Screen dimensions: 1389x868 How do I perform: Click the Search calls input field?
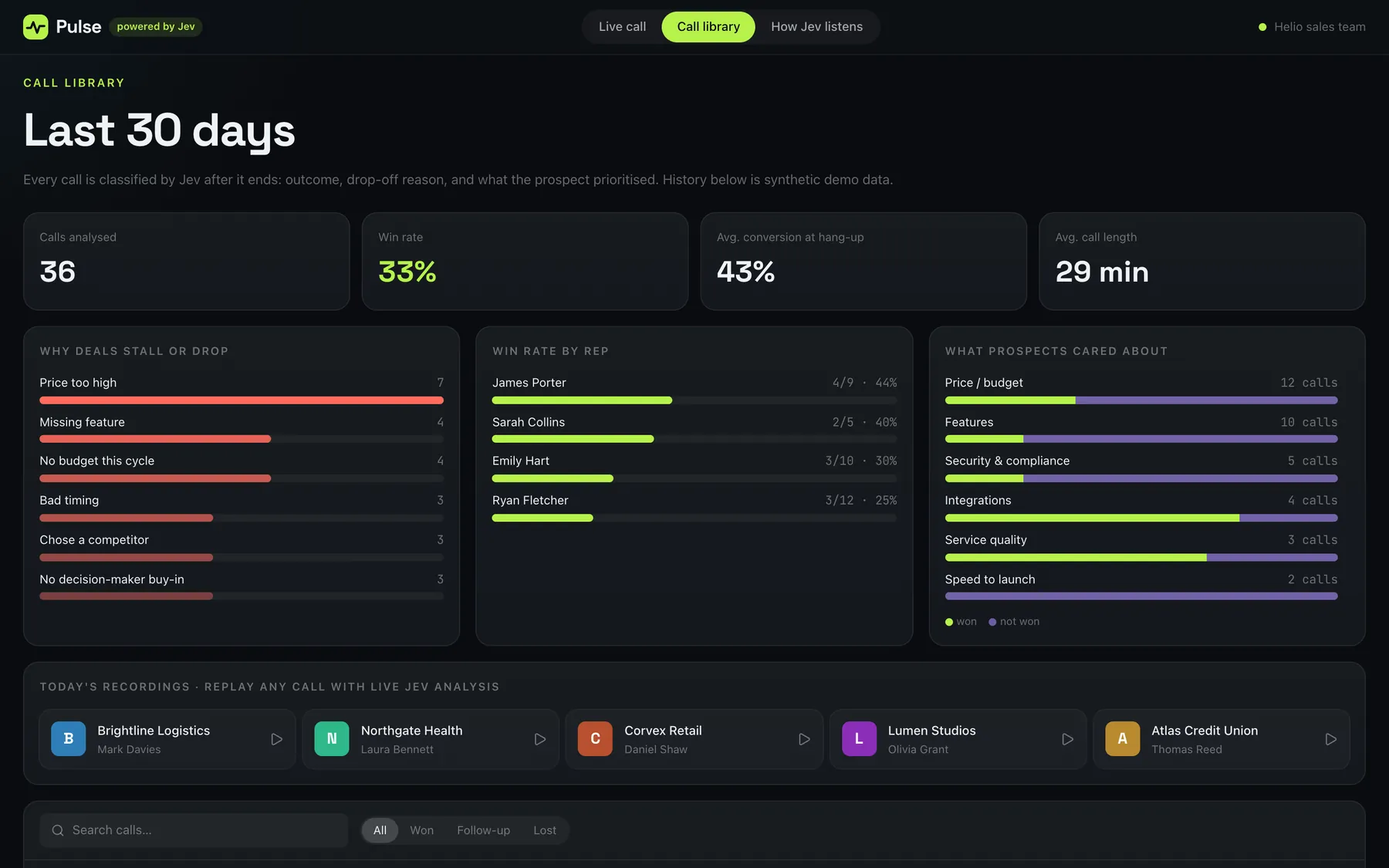tap(194, 830)
